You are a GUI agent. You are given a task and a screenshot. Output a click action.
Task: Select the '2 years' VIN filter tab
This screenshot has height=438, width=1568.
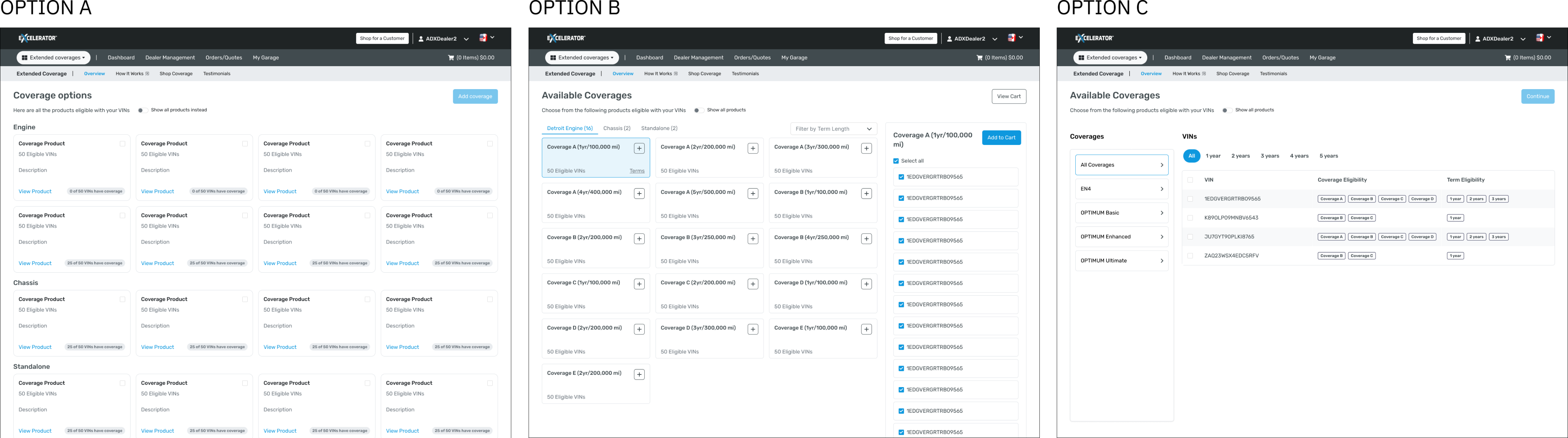click(x=1241, y=156)
